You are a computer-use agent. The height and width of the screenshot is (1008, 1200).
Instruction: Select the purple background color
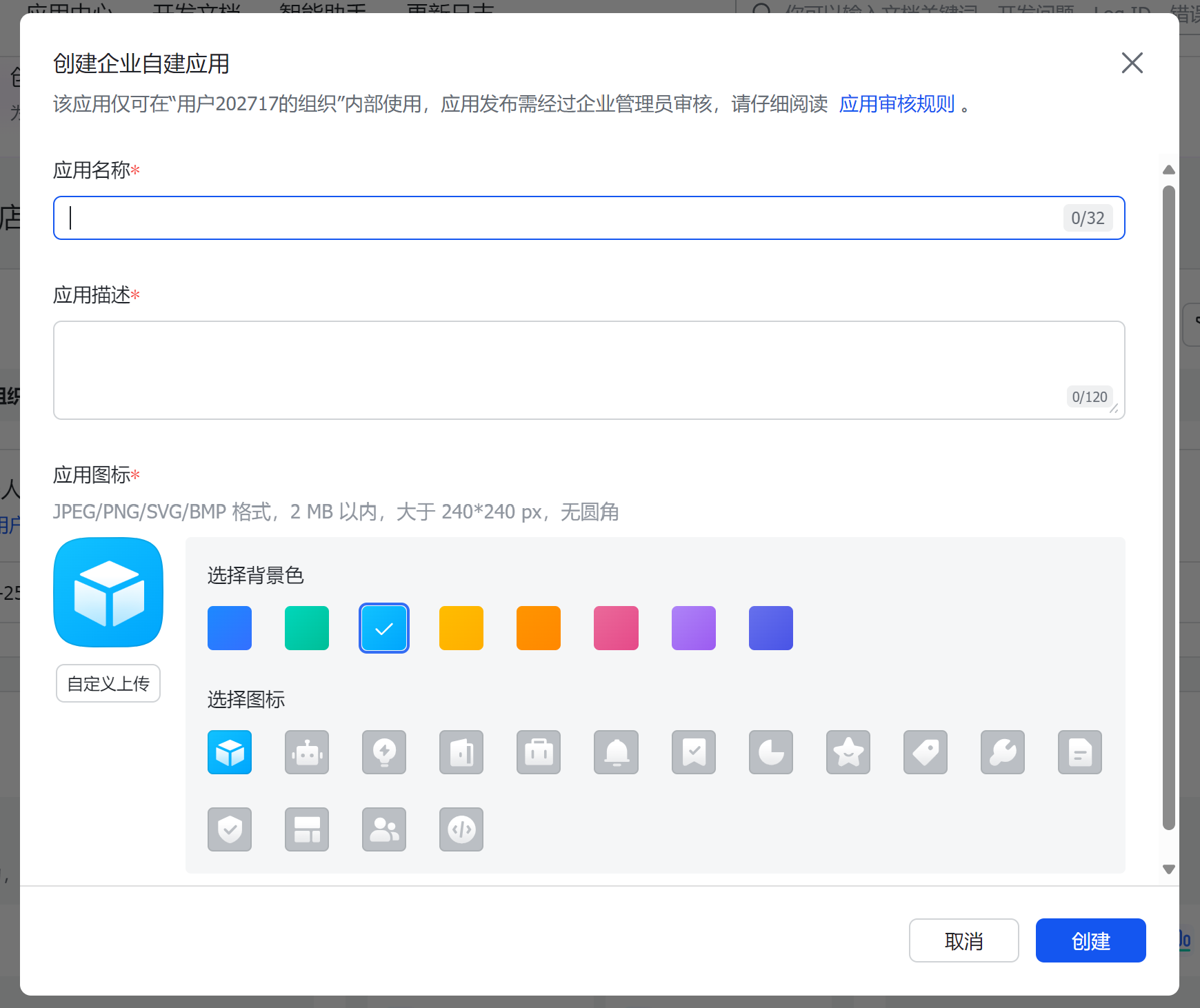(x=694, y=628)
